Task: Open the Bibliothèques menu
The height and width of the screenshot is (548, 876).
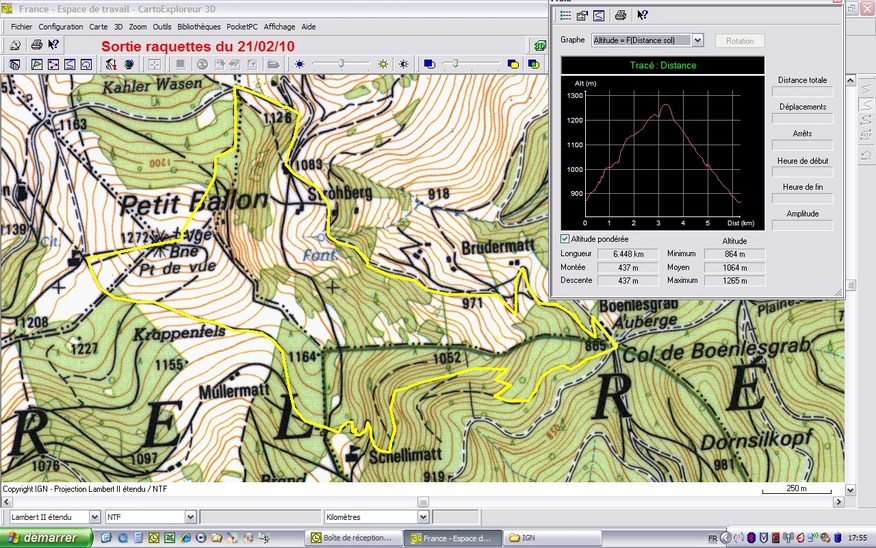Action: (199, 26)
